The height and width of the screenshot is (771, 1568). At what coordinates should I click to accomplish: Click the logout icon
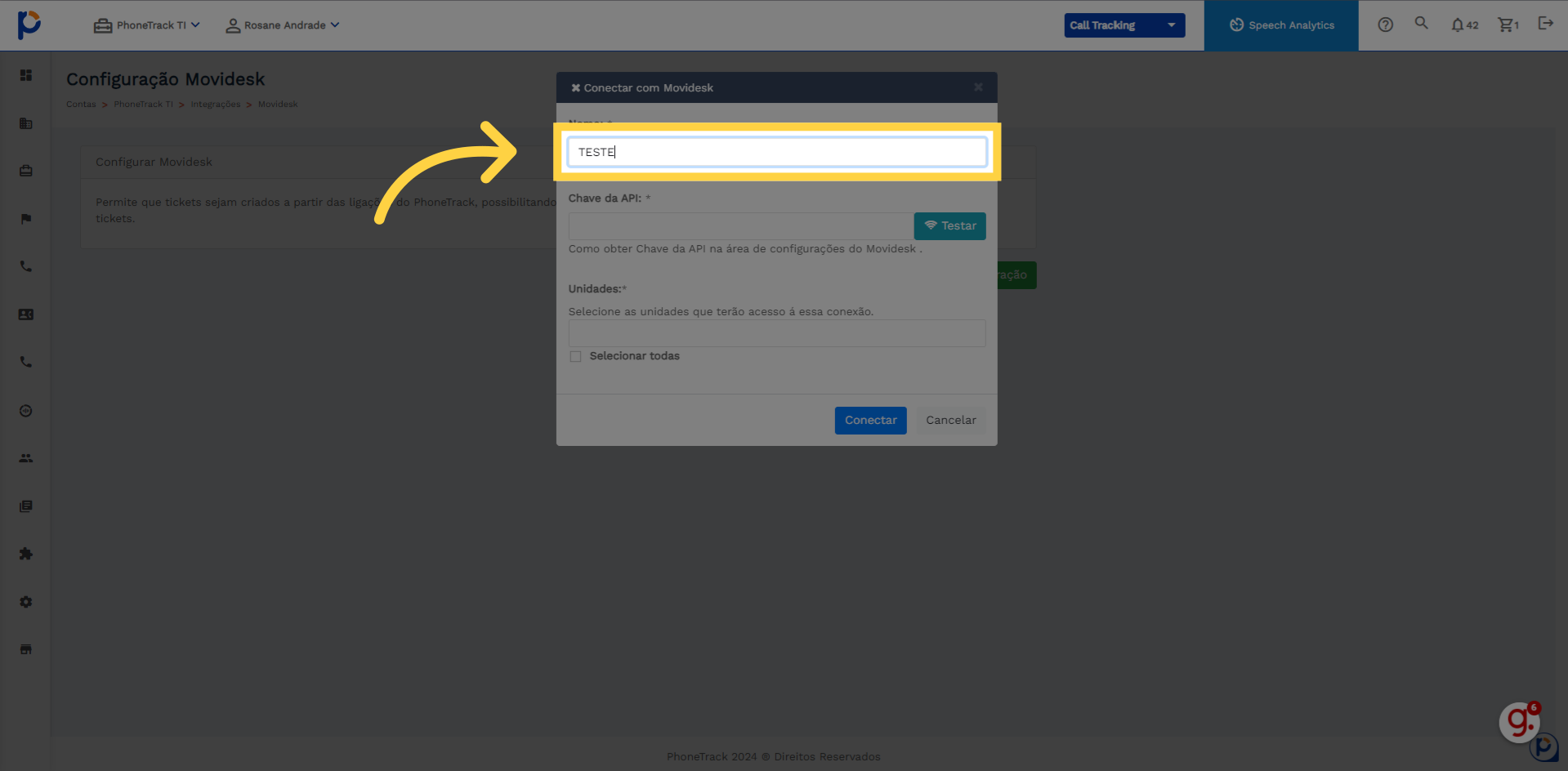point(1545,23)
